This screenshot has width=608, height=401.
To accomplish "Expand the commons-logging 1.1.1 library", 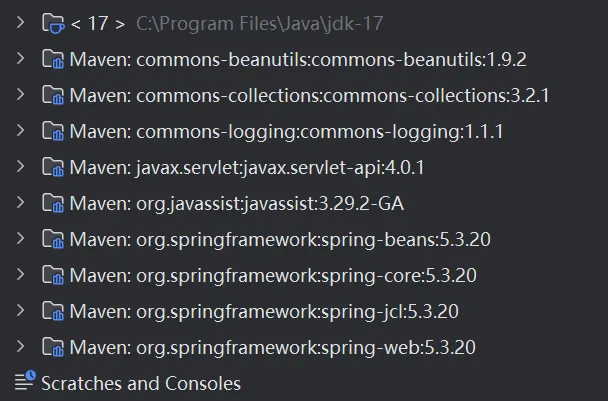I will [x=21, y=132].
